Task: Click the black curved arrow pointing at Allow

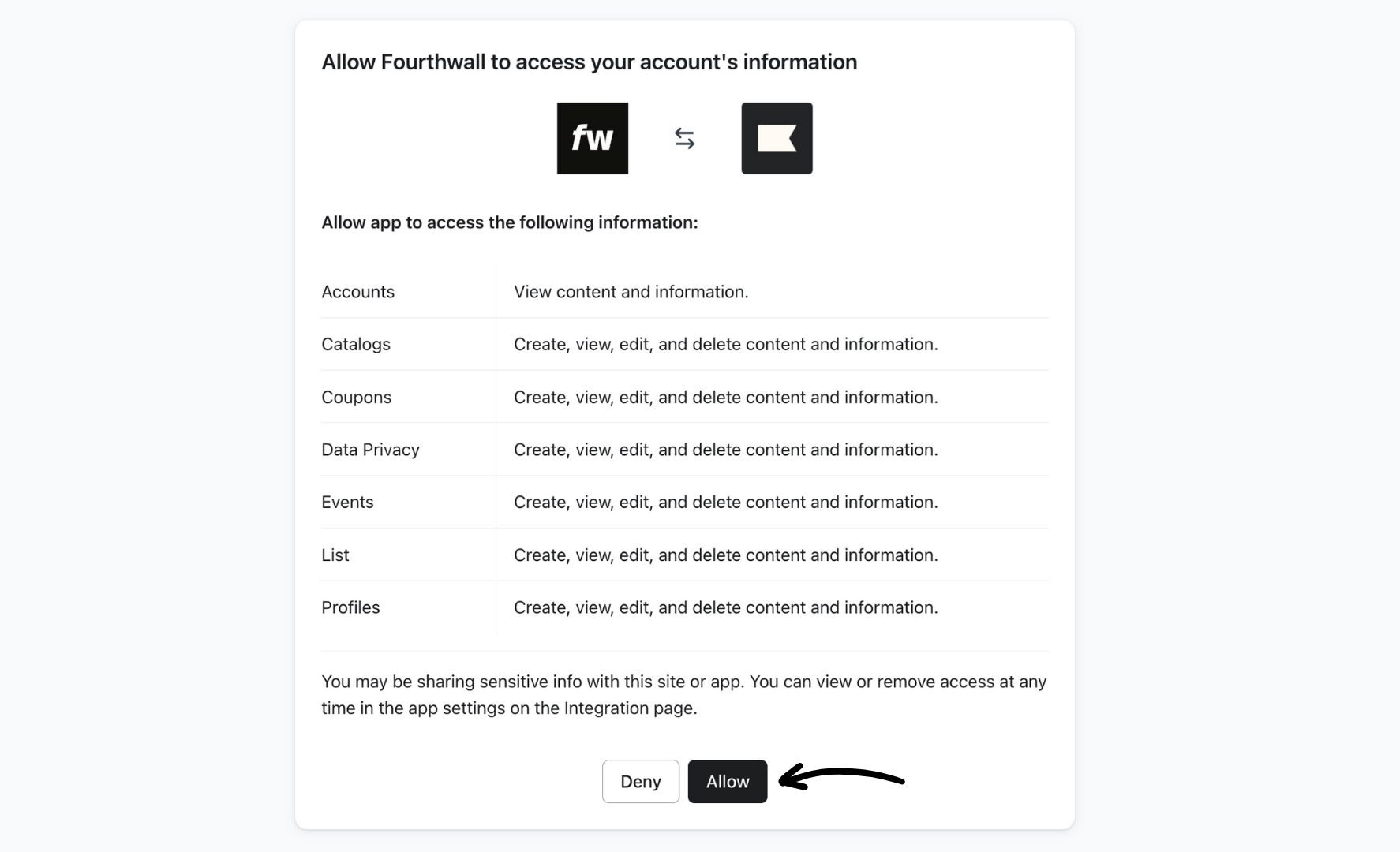Action: click(x=842, y=780)
